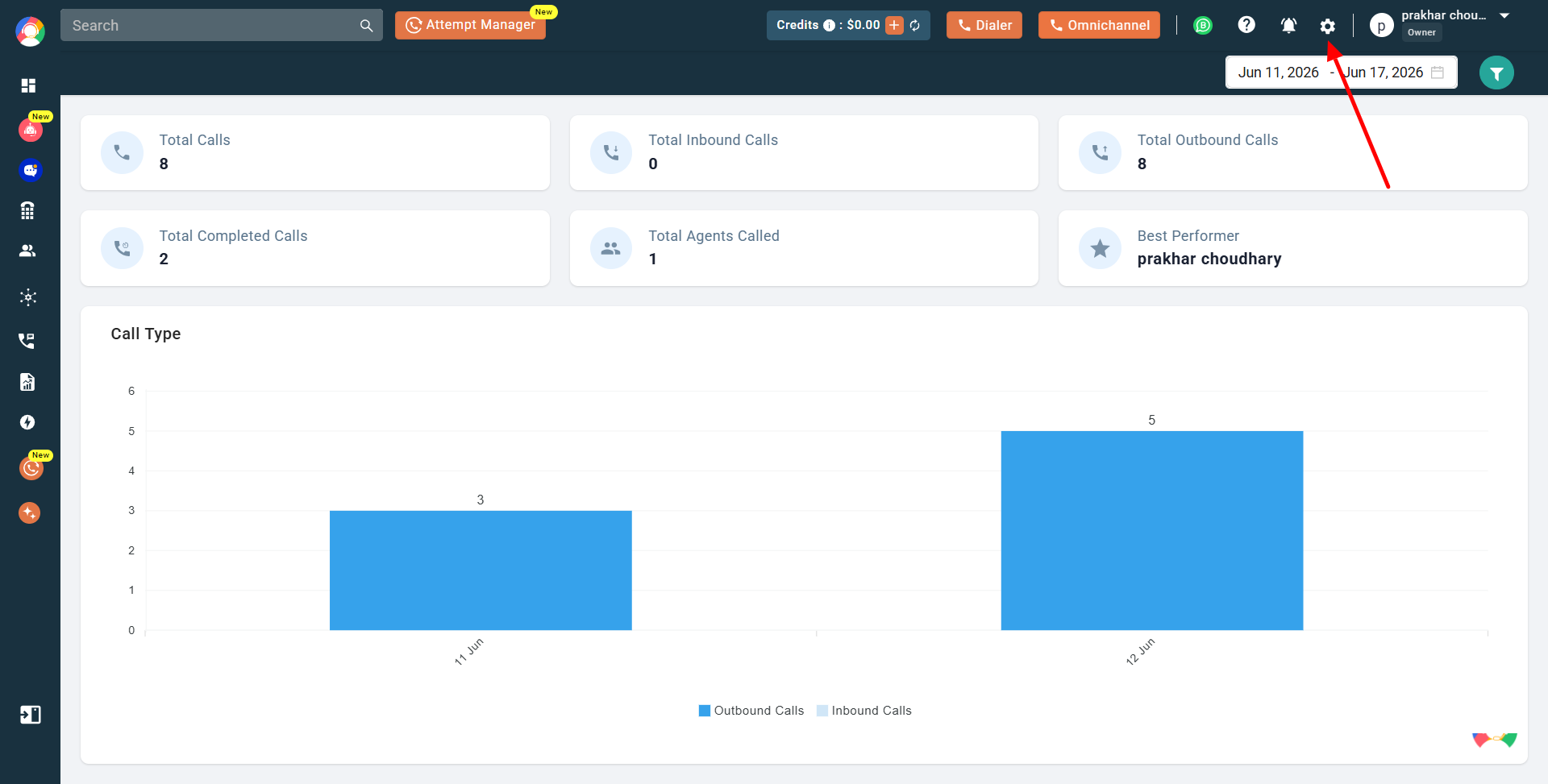This screenshot has height=784, width=1548.
Task: Expand the user account dropdown arrow
Action: coord(1504,15)
